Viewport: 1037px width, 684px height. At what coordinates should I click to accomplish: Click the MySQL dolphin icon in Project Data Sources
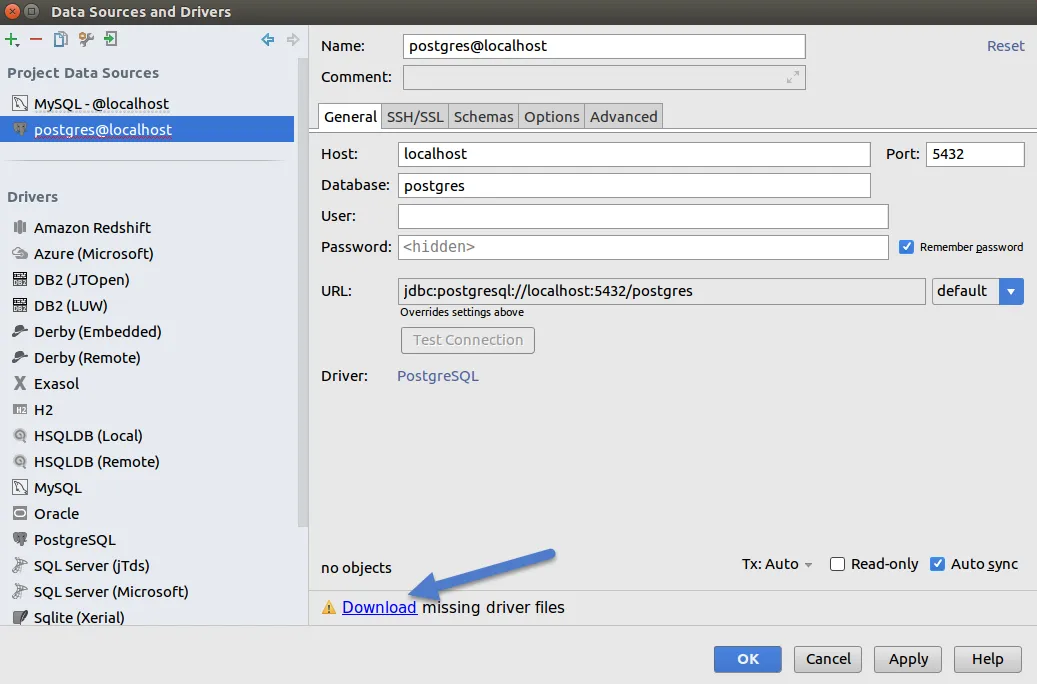tap(21, 103)
